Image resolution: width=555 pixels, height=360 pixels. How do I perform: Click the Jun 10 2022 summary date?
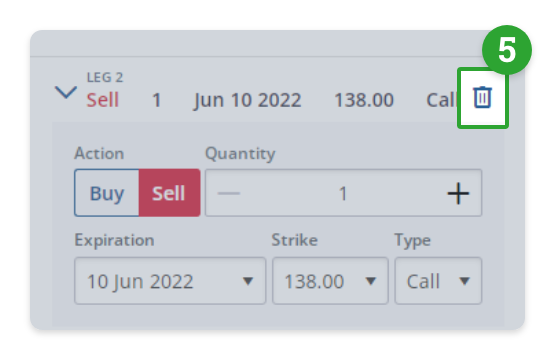[x=247, y=100]
